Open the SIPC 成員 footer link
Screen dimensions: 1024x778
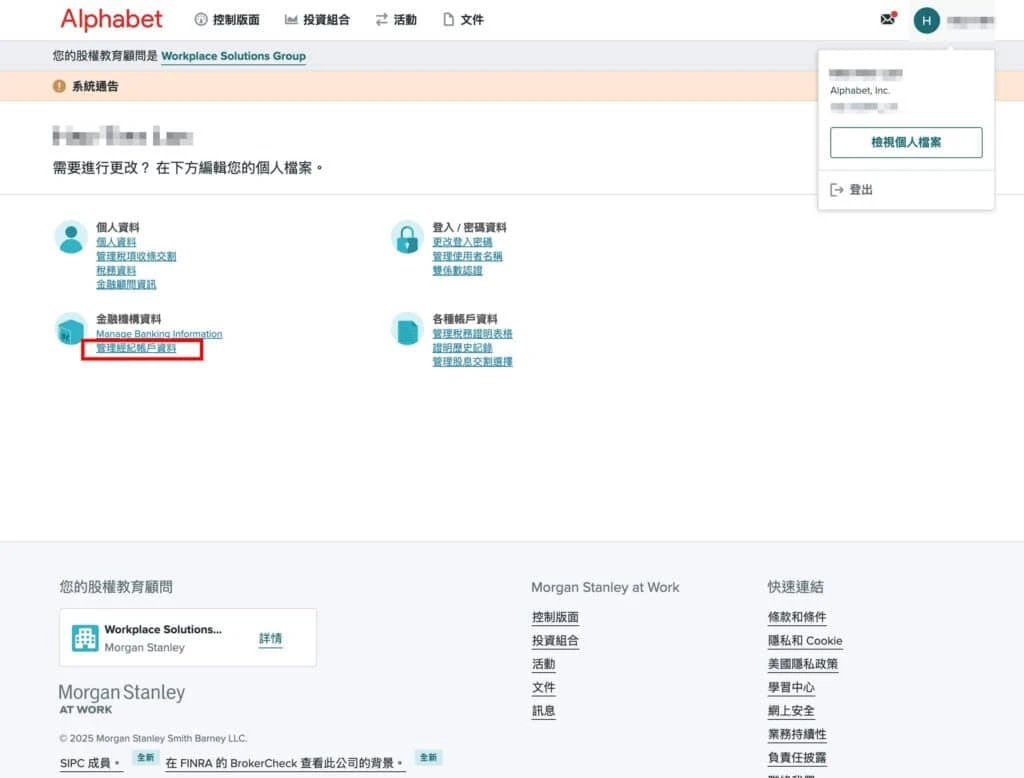(x=89, y=763)
